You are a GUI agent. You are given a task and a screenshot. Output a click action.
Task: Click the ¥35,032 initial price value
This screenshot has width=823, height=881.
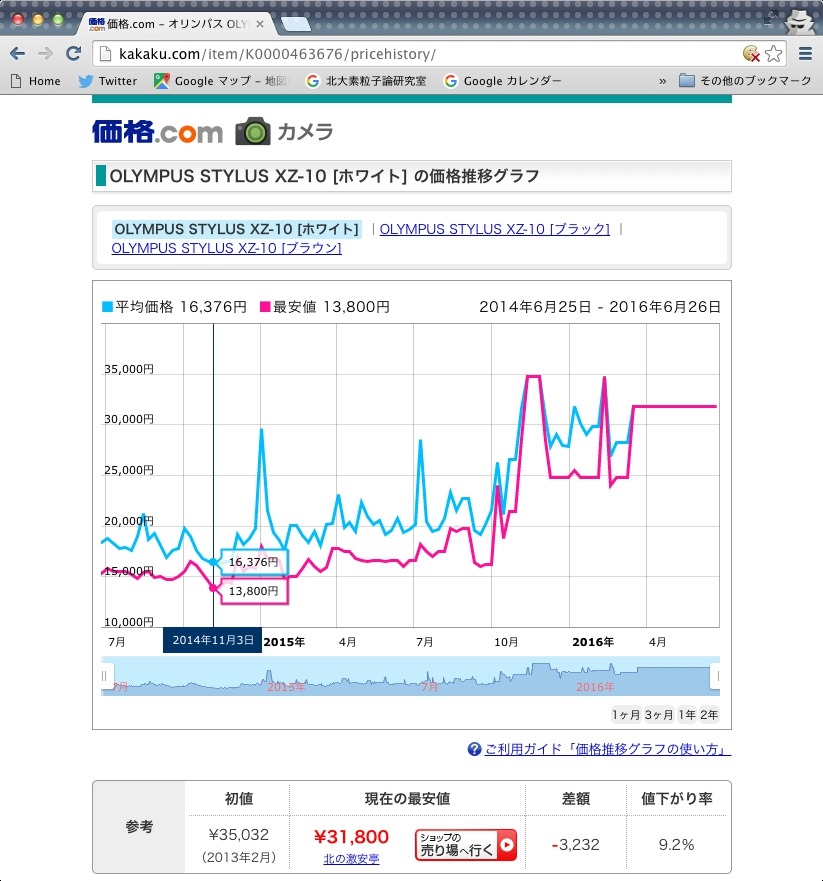(239, 834)
